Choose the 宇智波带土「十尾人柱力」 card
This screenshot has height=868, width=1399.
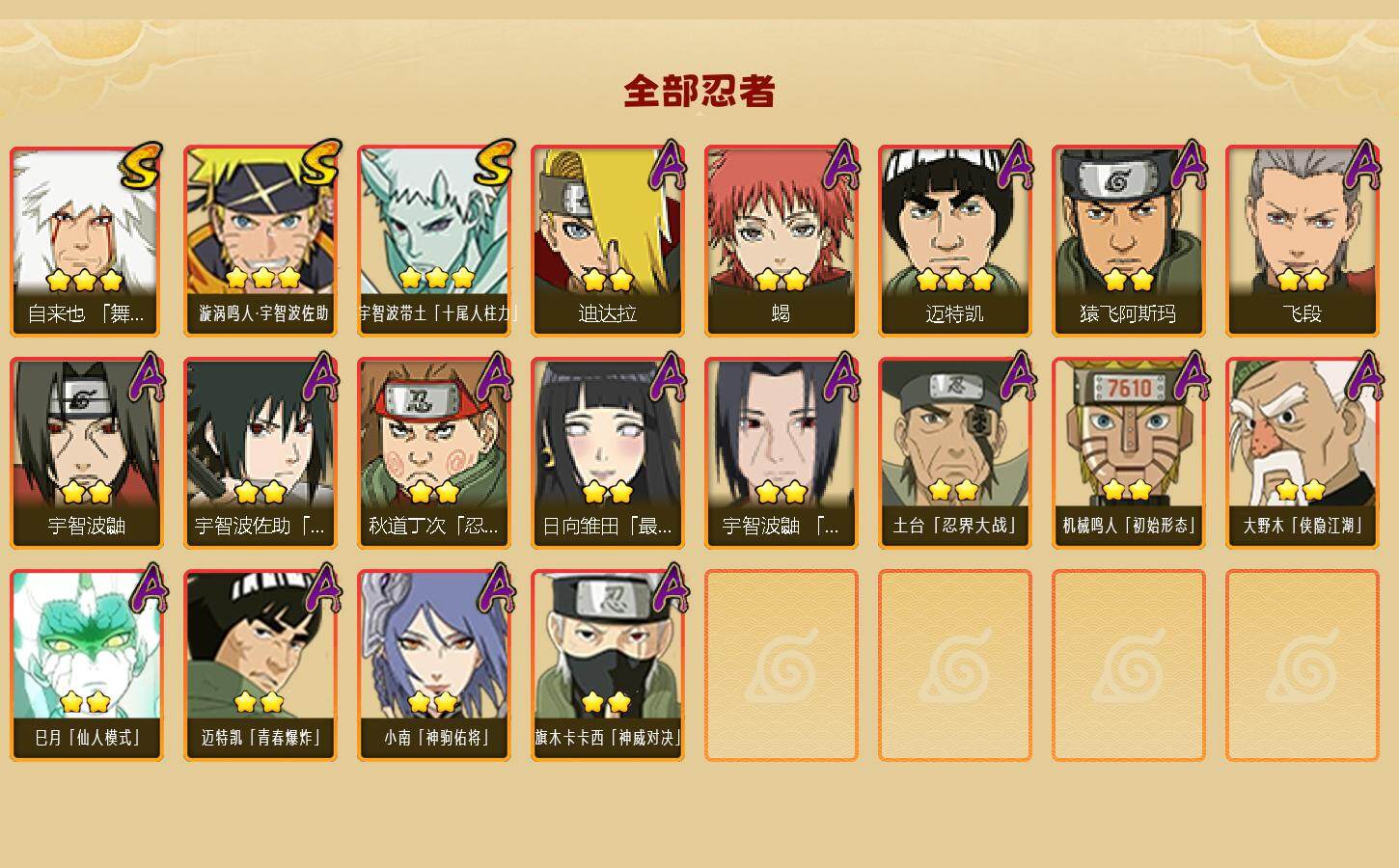(x=434, y=241)
